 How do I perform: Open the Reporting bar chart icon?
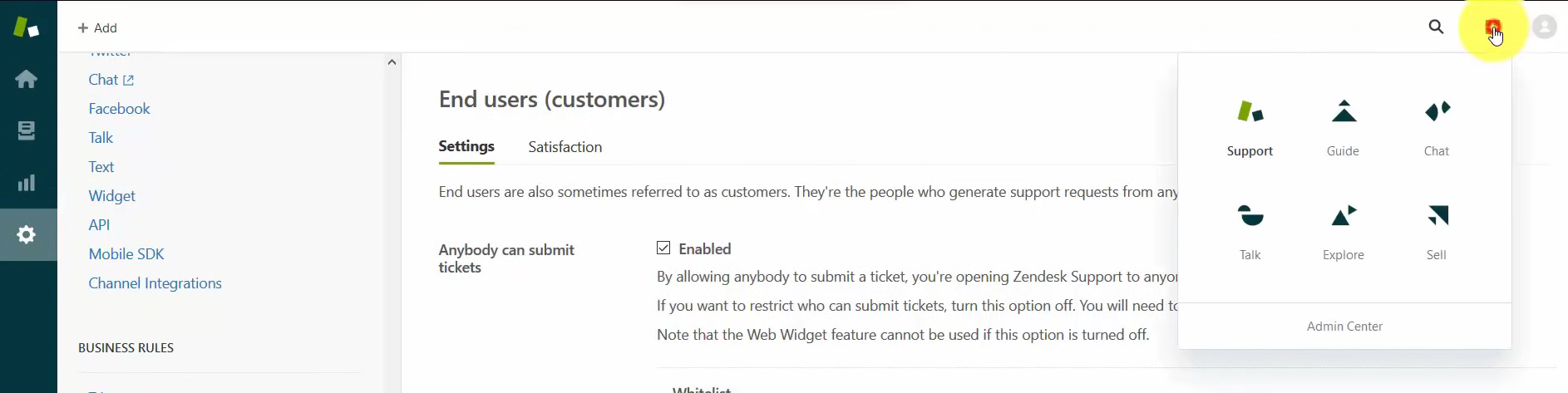[x=27, y=183]
